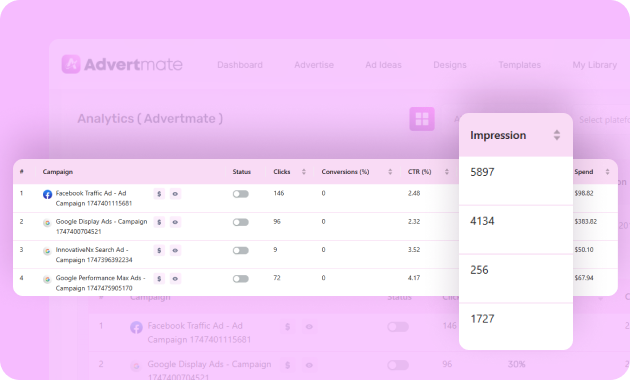Open Google Performance Max Ads campaign

[100, 283]
